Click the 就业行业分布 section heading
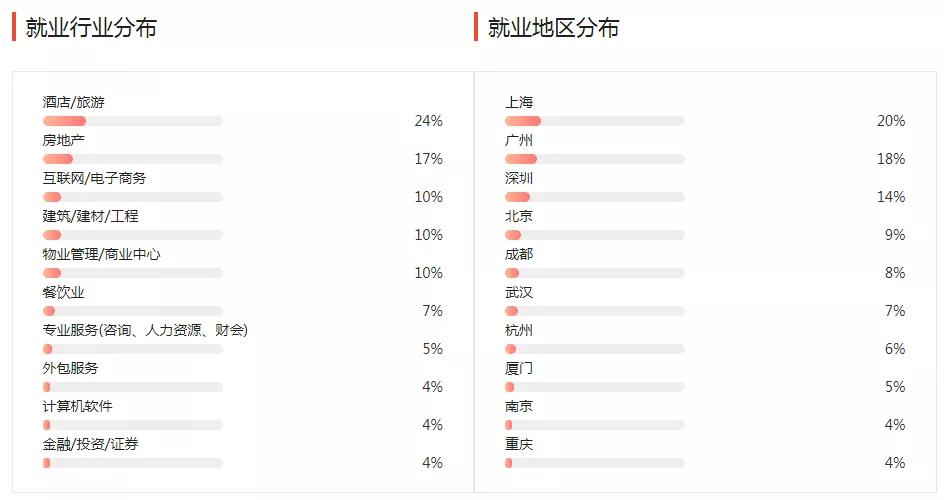The height and width of the screenshot is (500, 944). tap(91, 27)
